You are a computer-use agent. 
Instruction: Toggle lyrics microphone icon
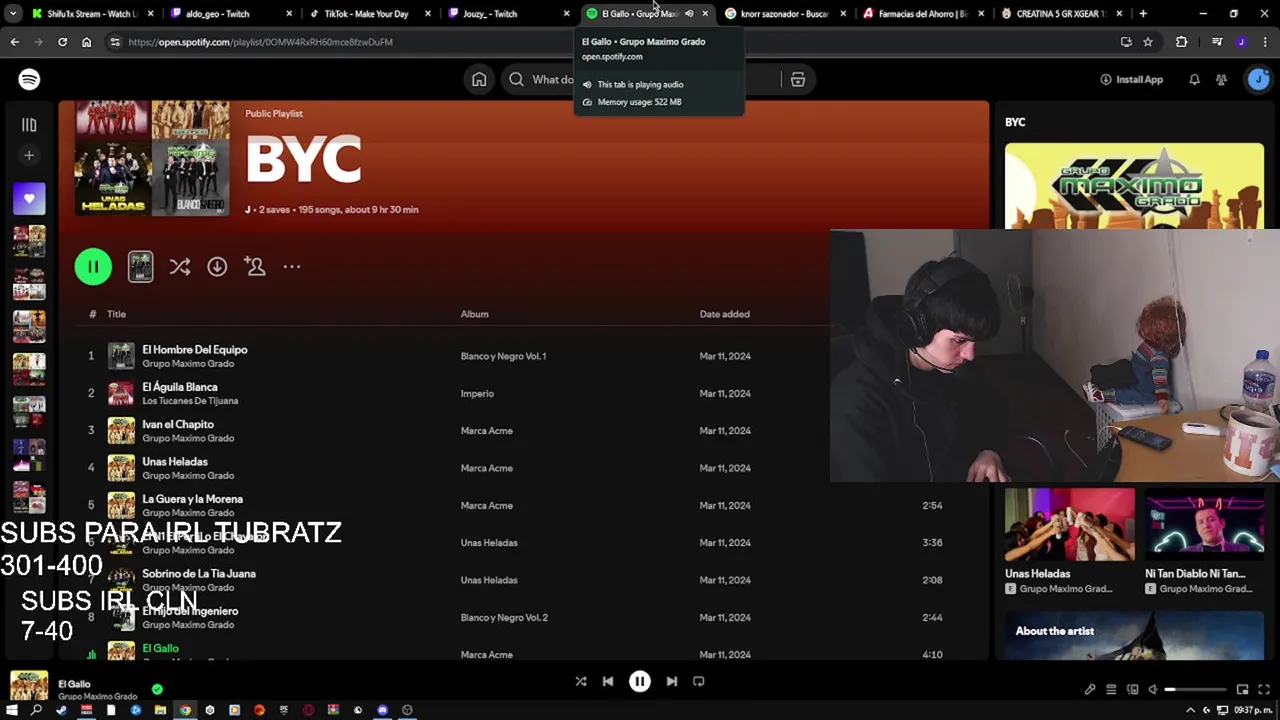[x=1090, y=689]
